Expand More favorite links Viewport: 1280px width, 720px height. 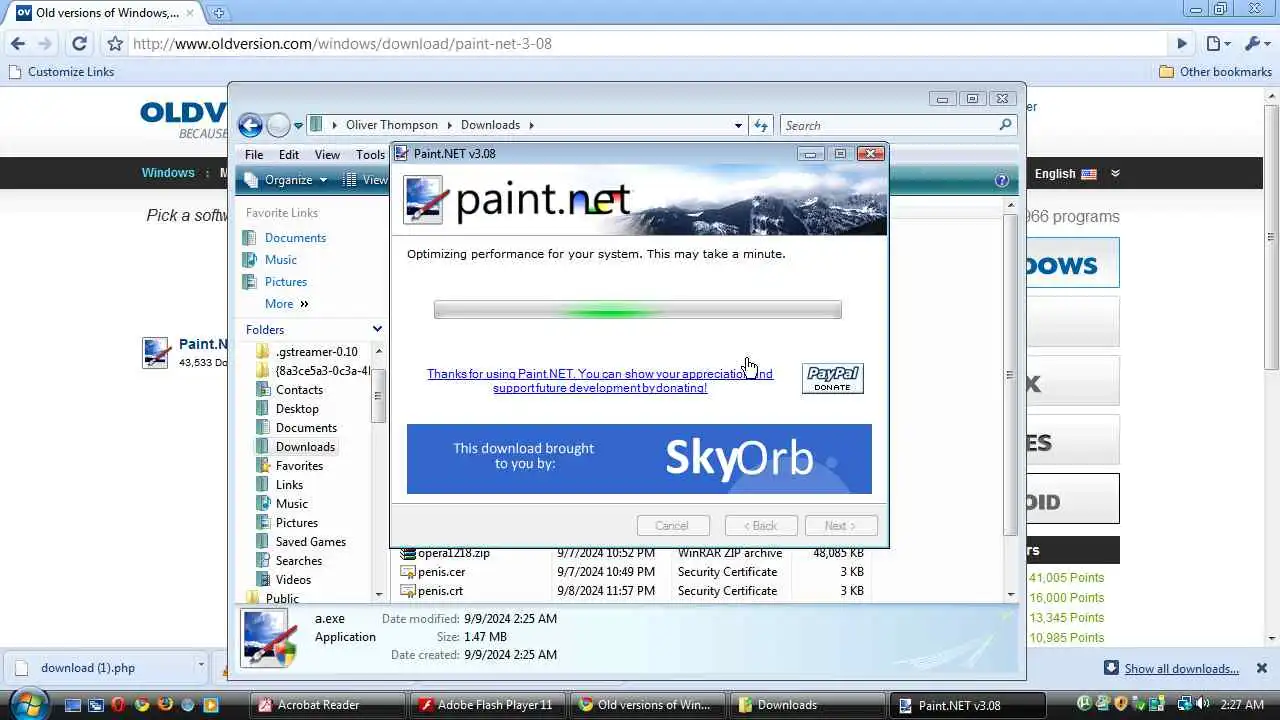[286, 304]
